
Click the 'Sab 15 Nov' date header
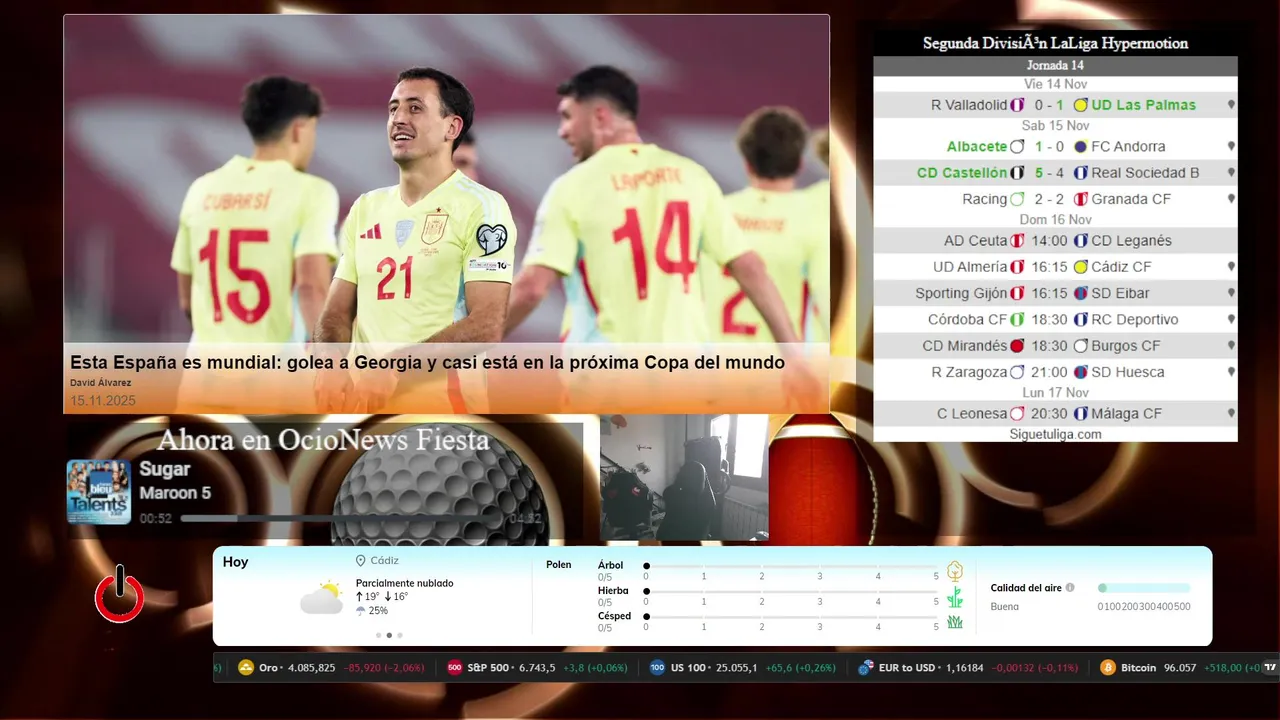point(1055,126)
